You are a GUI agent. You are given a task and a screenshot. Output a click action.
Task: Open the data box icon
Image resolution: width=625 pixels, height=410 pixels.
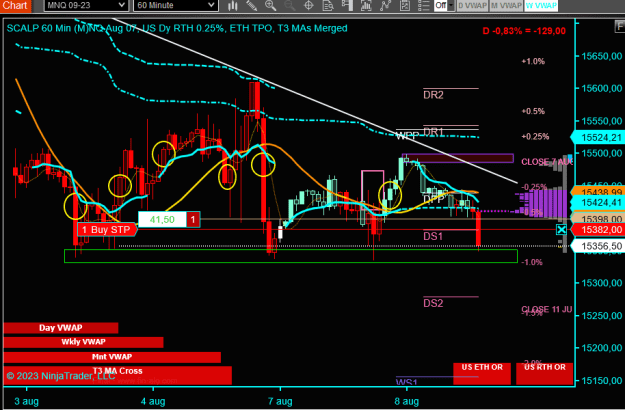(x=328, y=6)
